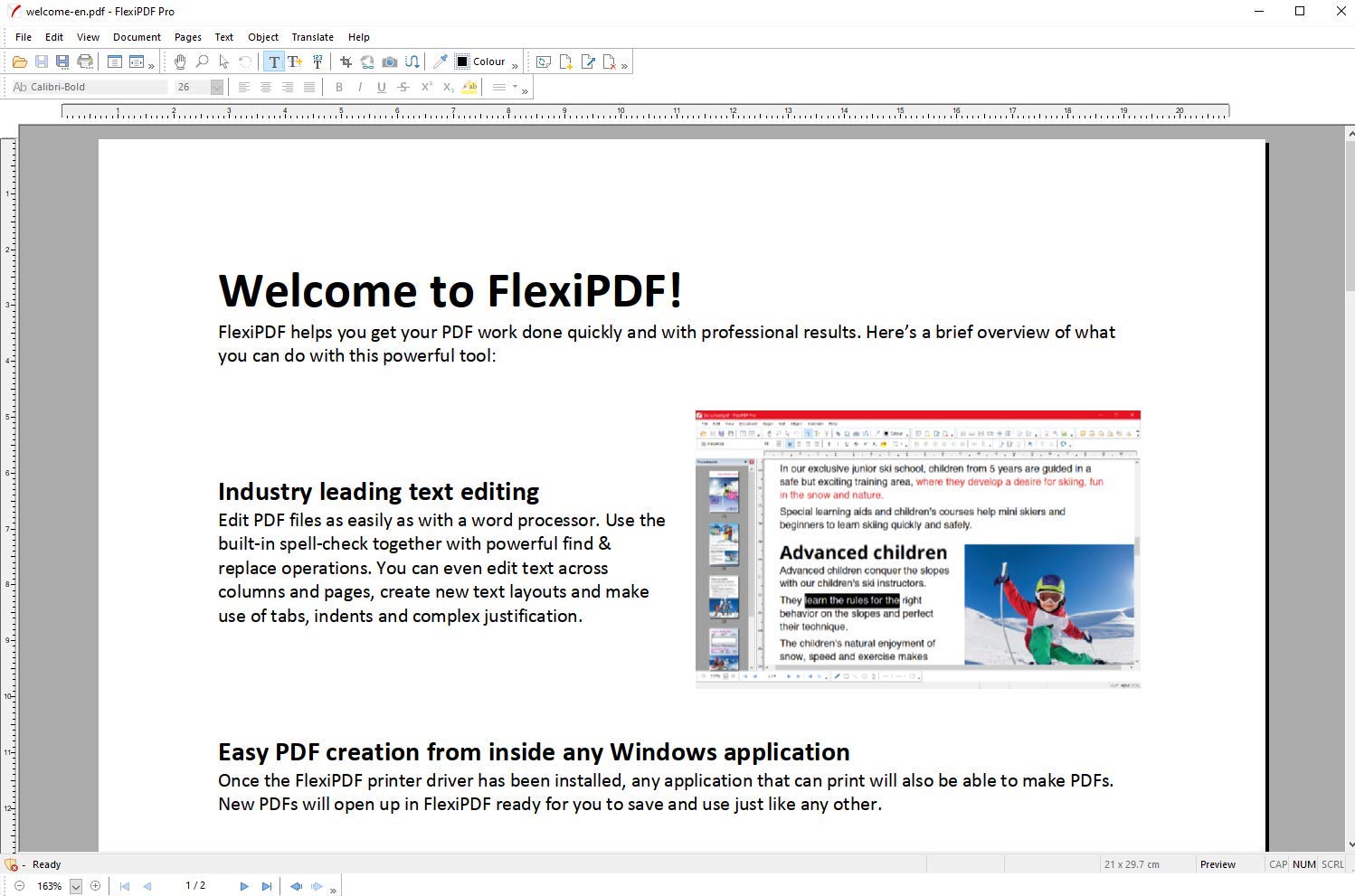Toggle bold formatting

pos(339,87)
